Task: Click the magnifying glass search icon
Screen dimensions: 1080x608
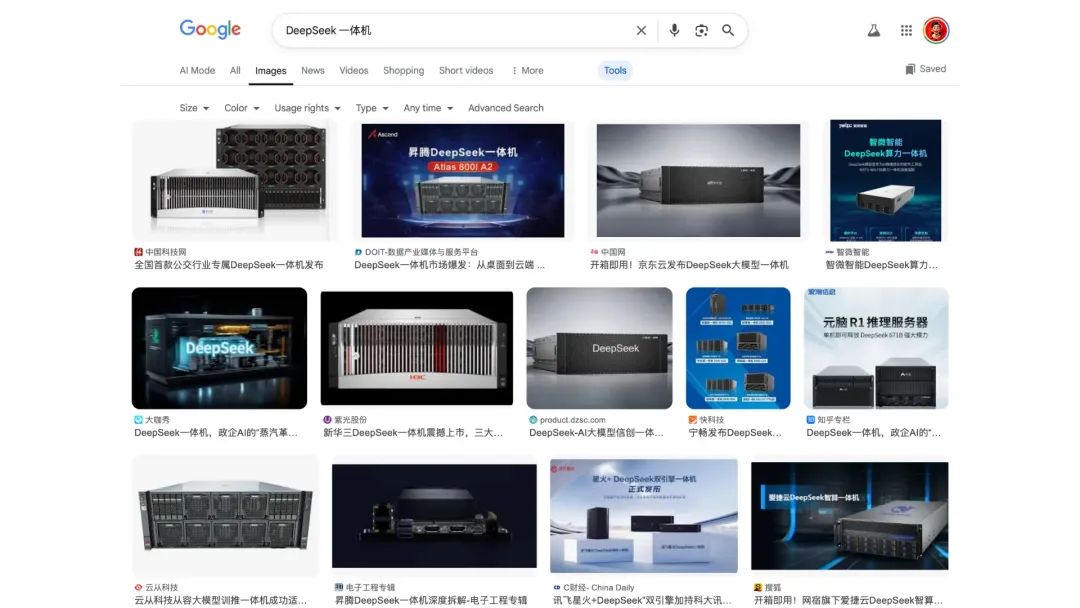Action: pyautogui.click(x=728, y=30)
